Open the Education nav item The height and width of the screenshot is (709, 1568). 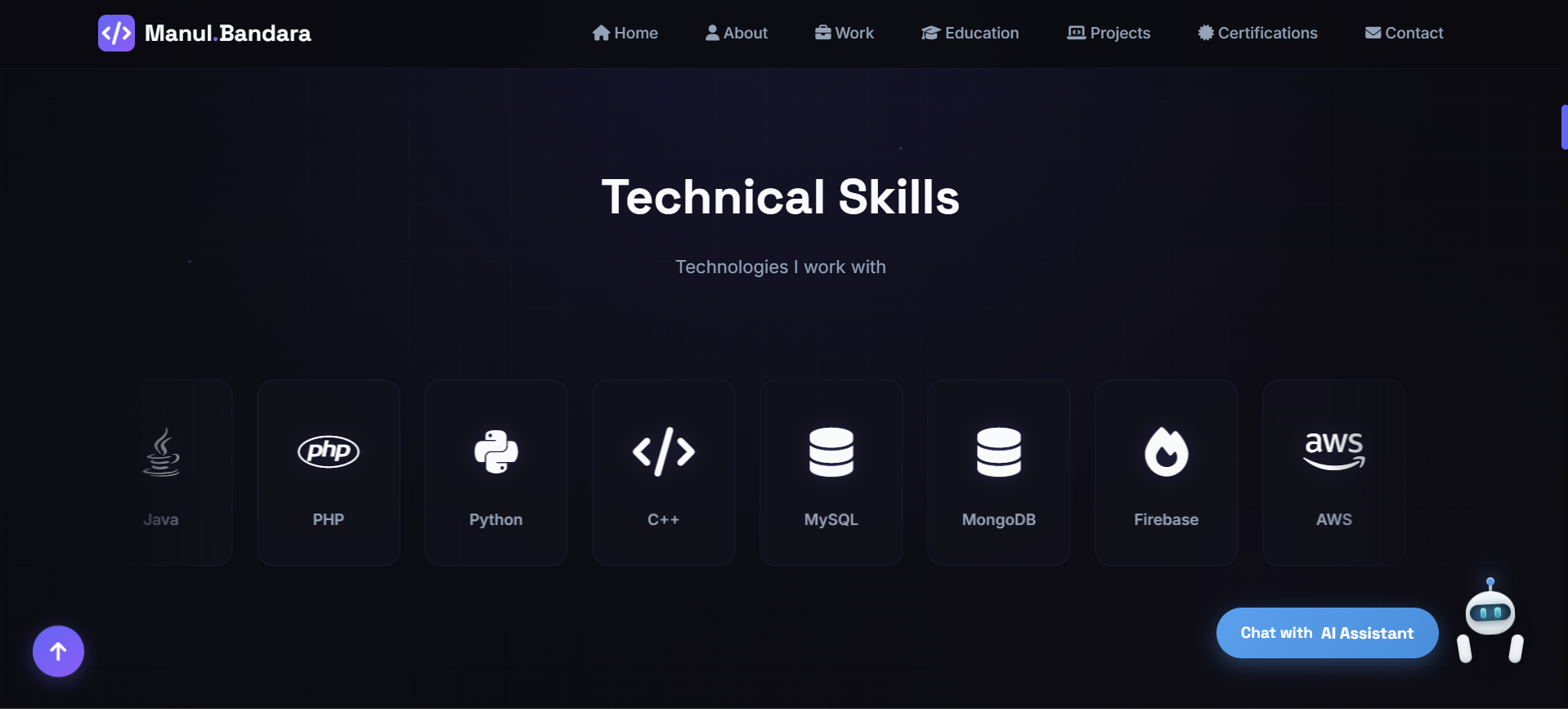point(970,33)
